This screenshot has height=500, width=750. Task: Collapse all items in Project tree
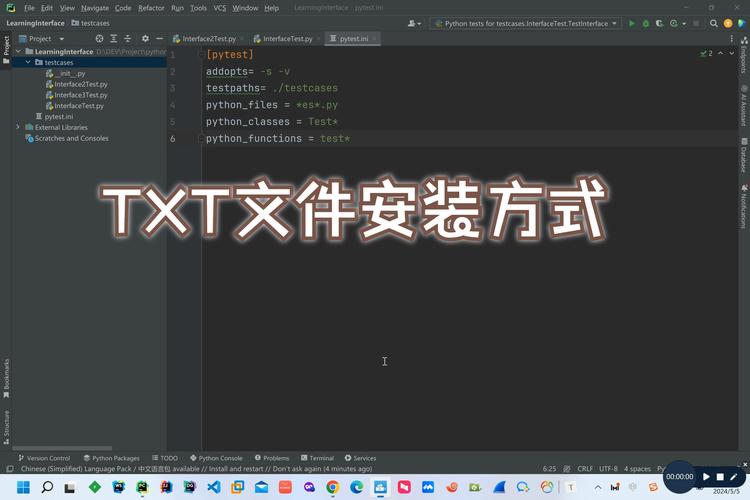[x=126, y=39]
